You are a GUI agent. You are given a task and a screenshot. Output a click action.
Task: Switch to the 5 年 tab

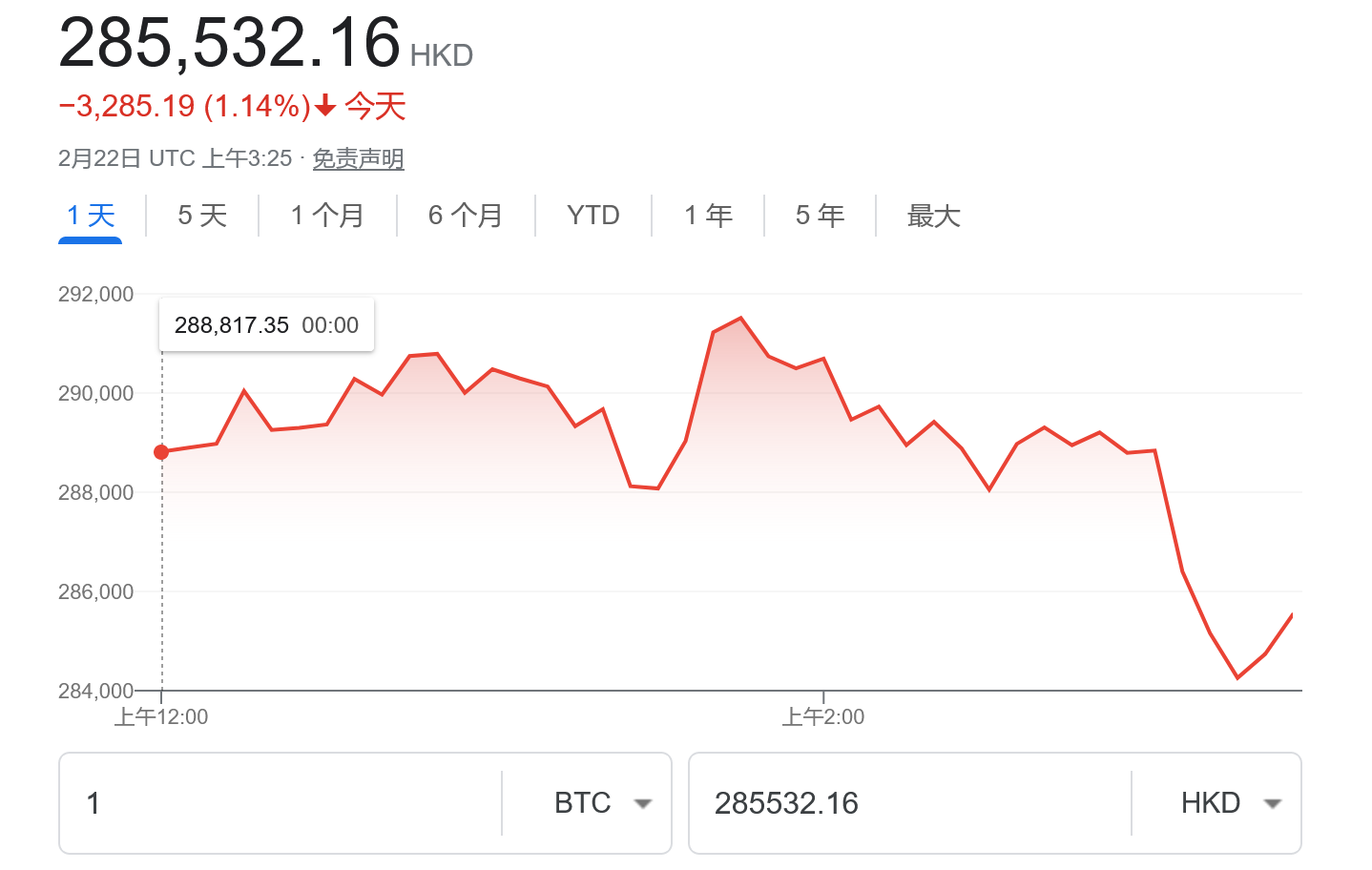click(x=820, y=216)
